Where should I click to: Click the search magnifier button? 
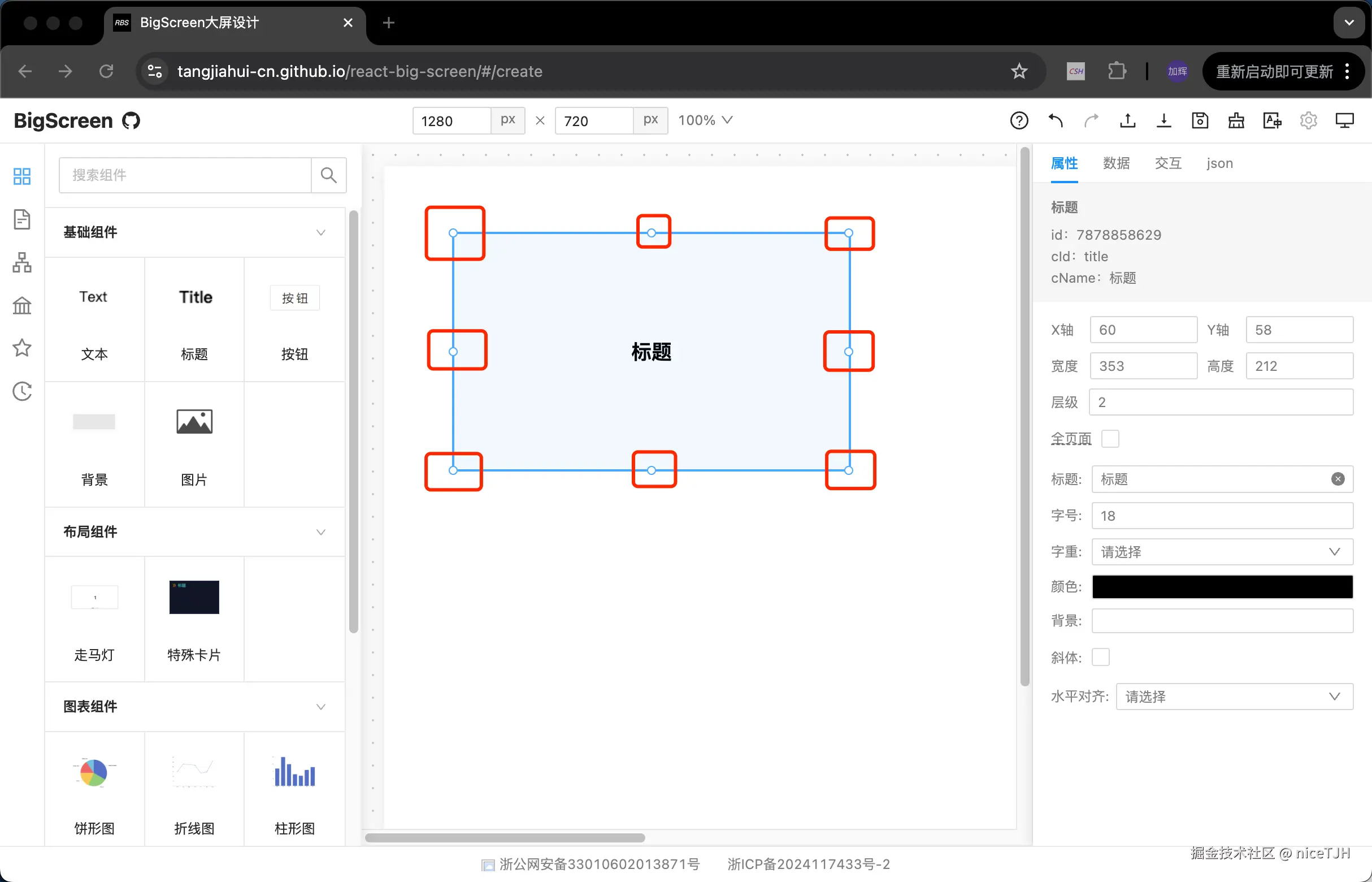coord(328,175)
